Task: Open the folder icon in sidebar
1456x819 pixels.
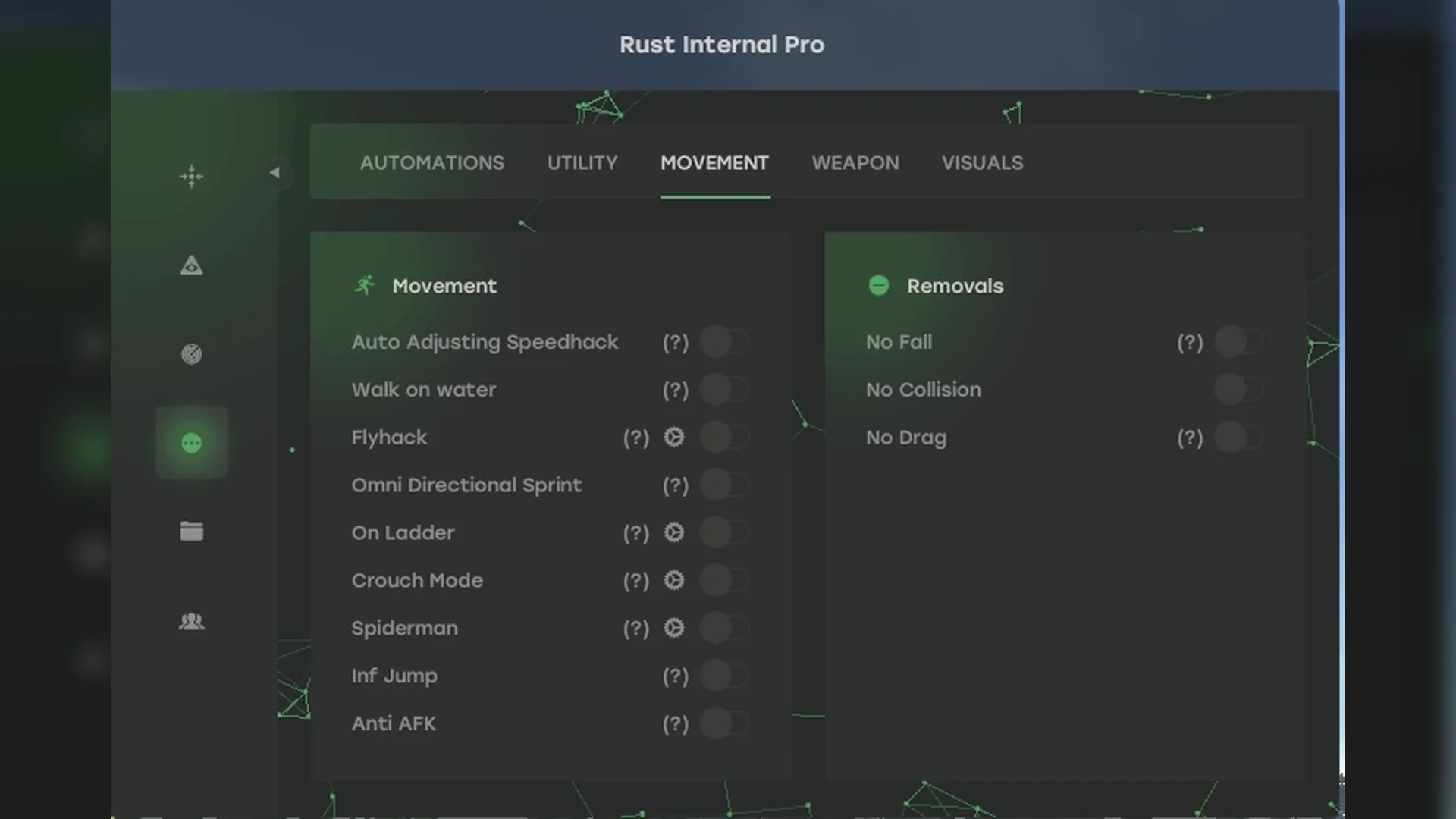Action: pos(191,532)
